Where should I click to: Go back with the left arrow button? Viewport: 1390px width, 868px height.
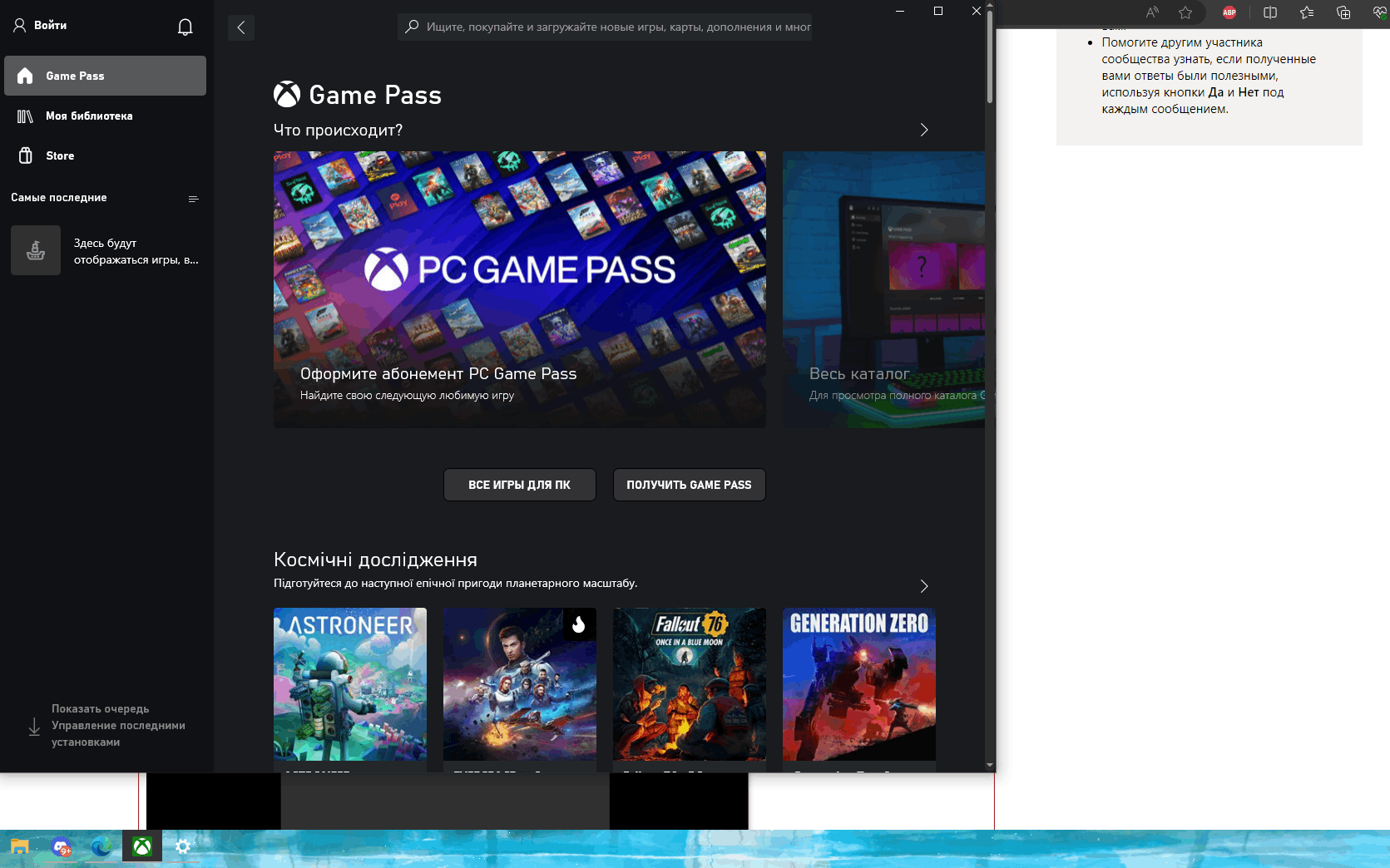coord(241,27)
